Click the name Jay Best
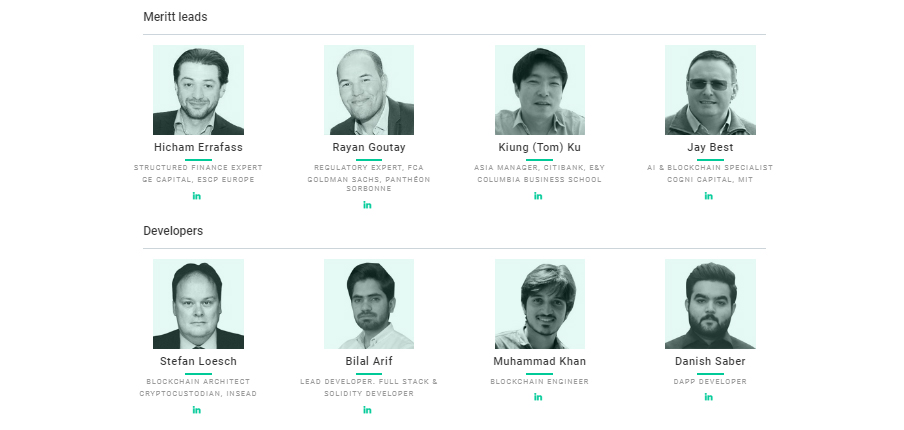904x430 pixels. [710, 147]
